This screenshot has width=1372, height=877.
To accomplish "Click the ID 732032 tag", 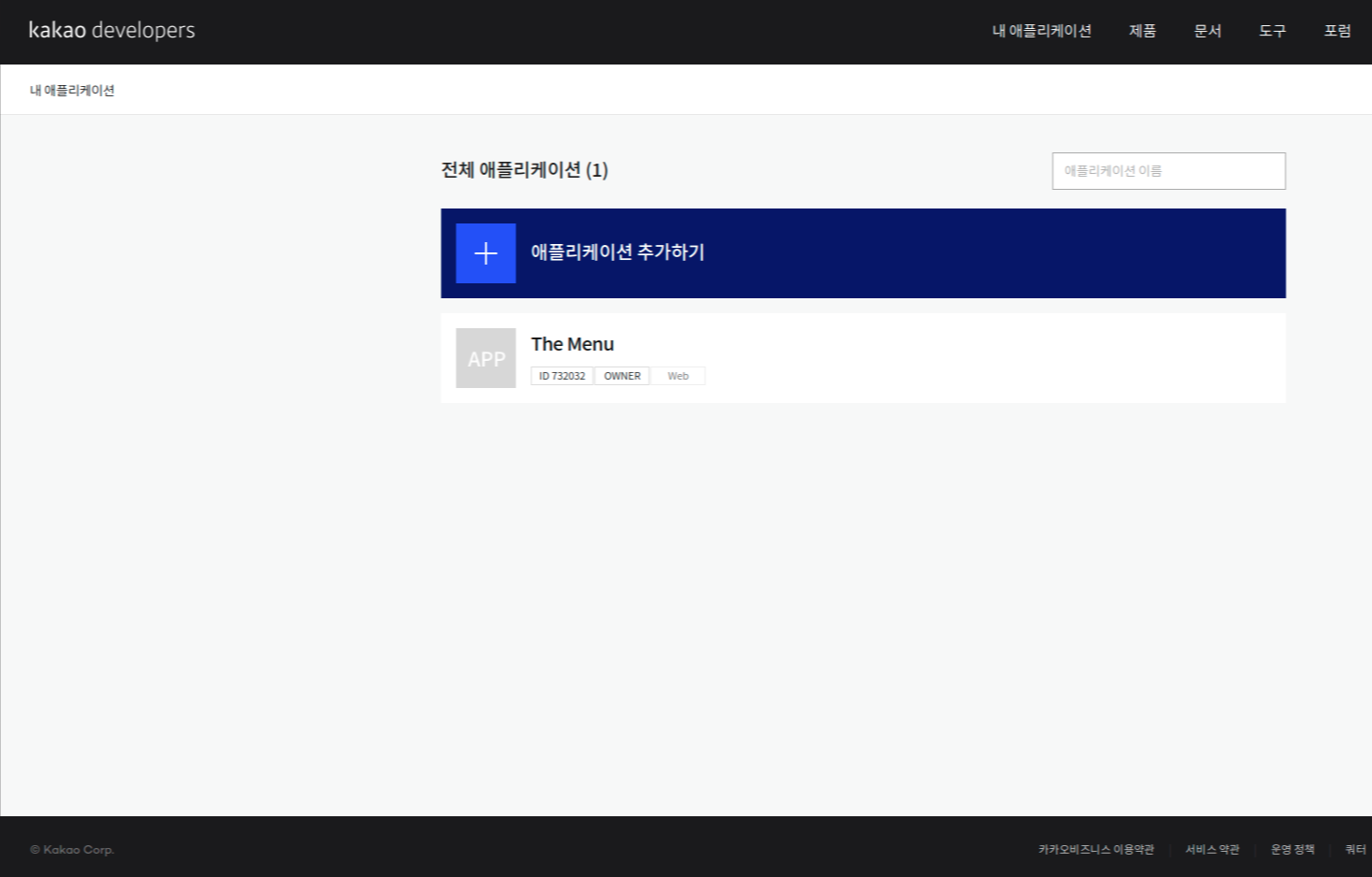I will 562,376.
